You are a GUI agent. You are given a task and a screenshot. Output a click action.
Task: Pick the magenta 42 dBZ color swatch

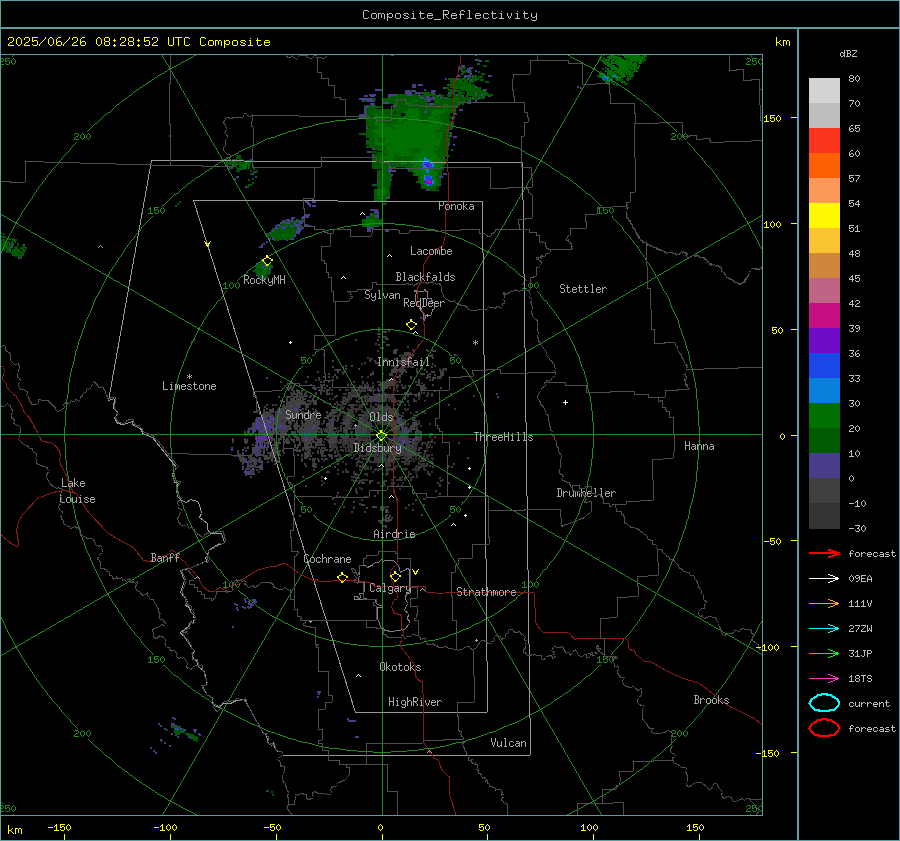pyautogui.click(x=824, y=315)
